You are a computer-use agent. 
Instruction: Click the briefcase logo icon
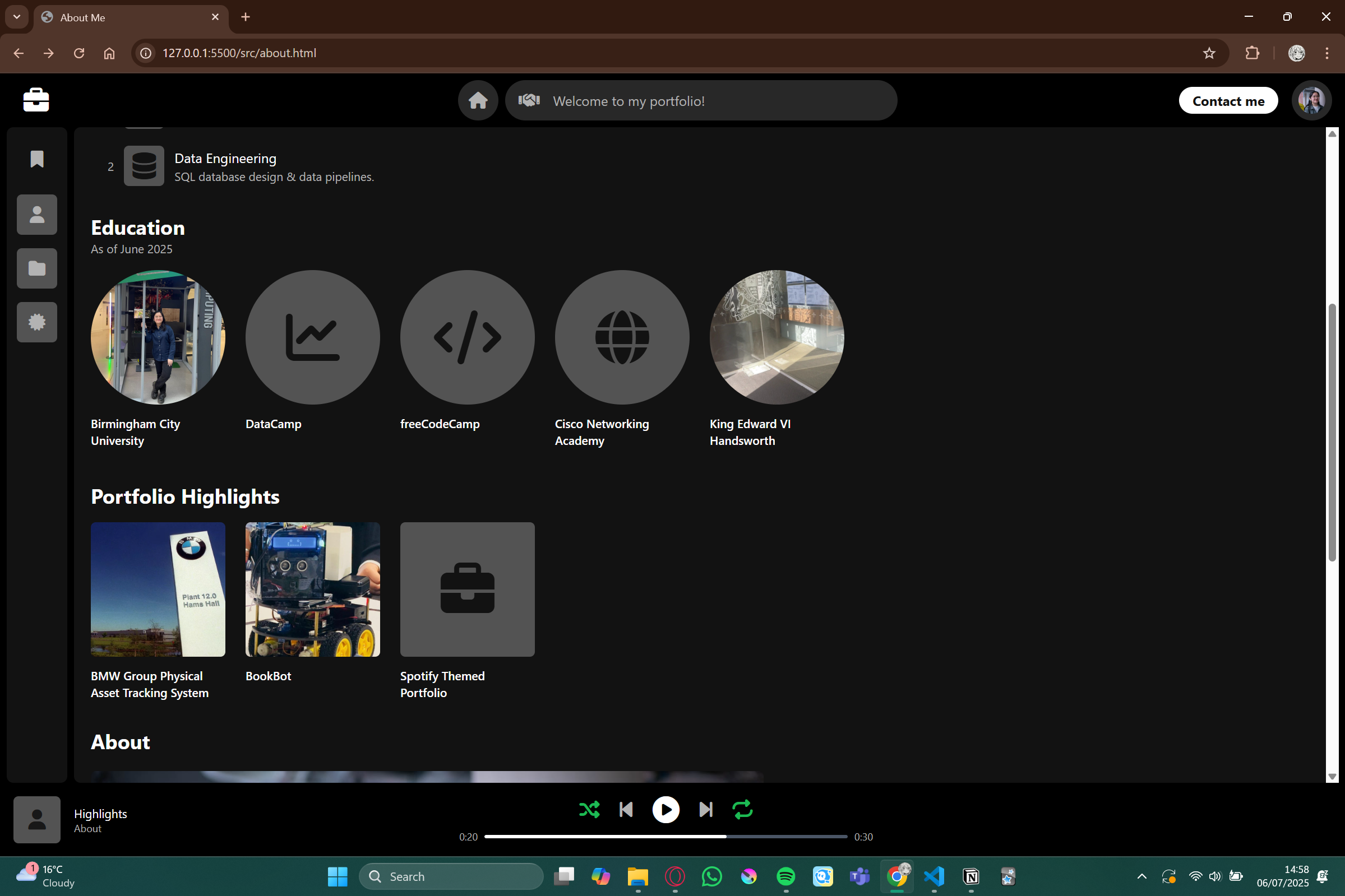(36, 100)
